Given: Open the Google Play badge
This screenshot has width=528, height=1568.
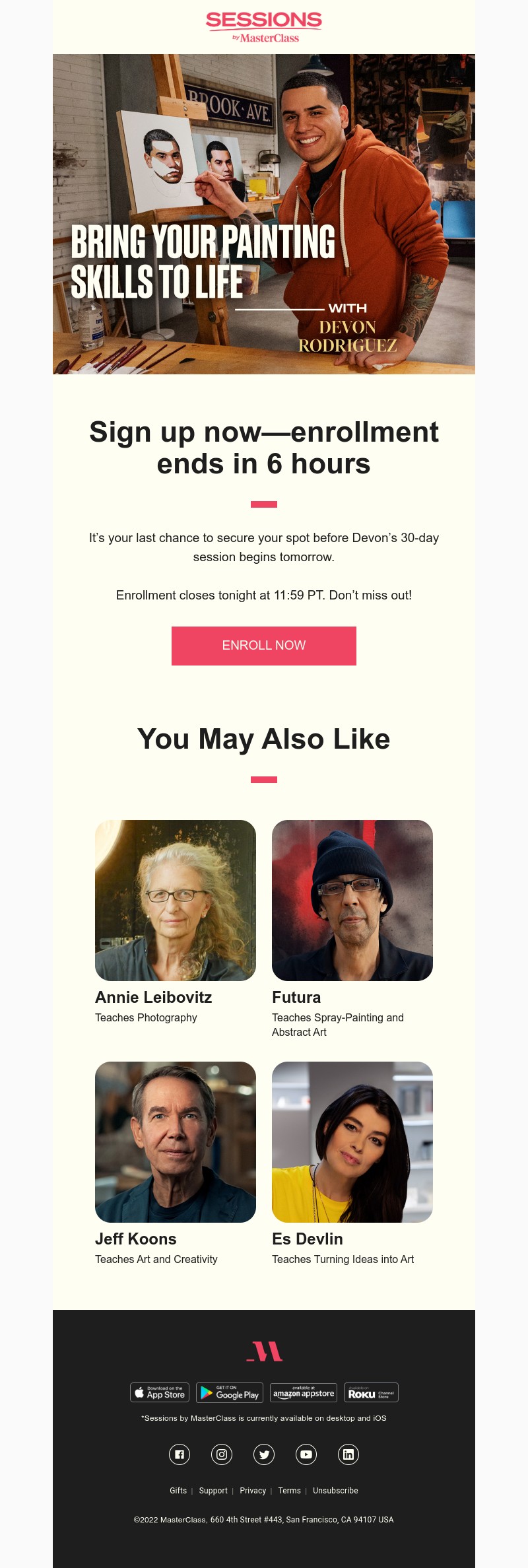Looking at the screenshot, I should point(230,1392).
